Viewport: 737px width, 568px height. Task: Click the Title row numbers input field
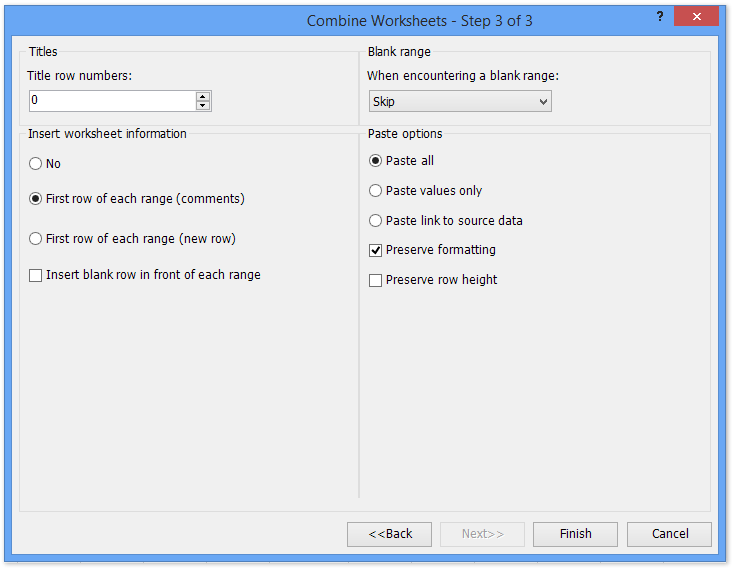coord(112,101)
